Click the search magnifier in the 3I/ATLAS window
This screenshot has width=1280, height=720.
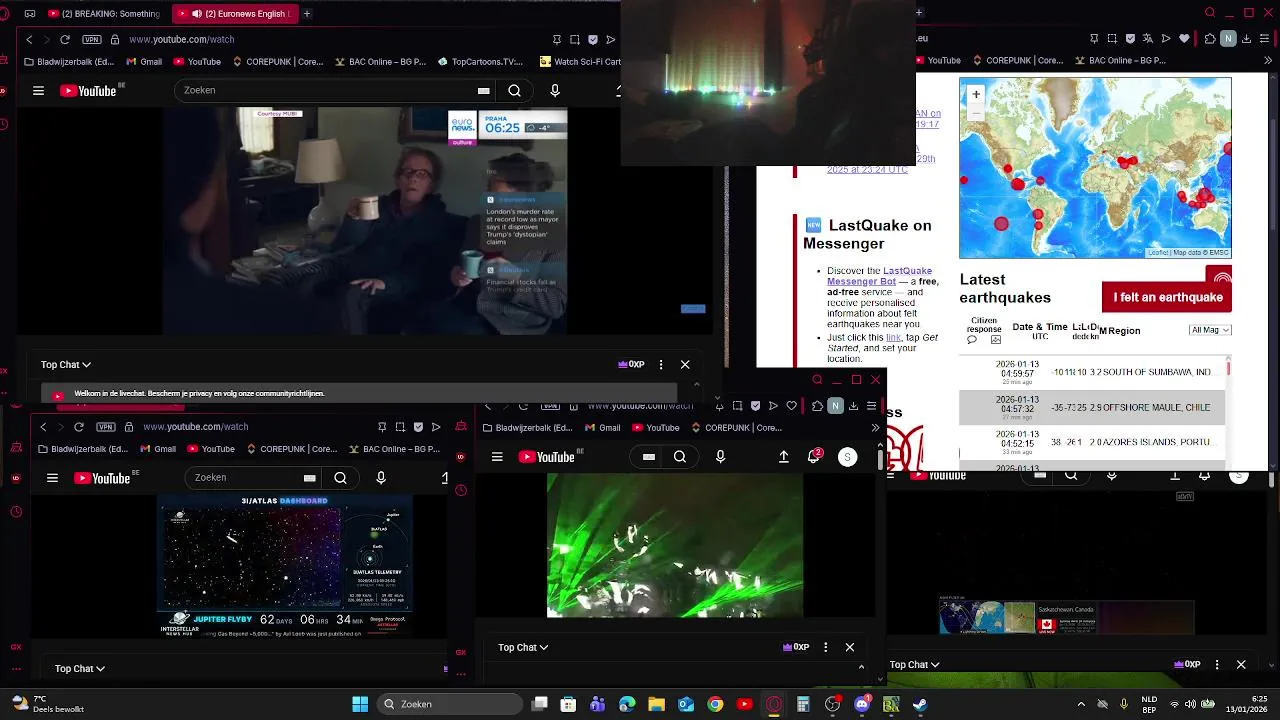340,478
